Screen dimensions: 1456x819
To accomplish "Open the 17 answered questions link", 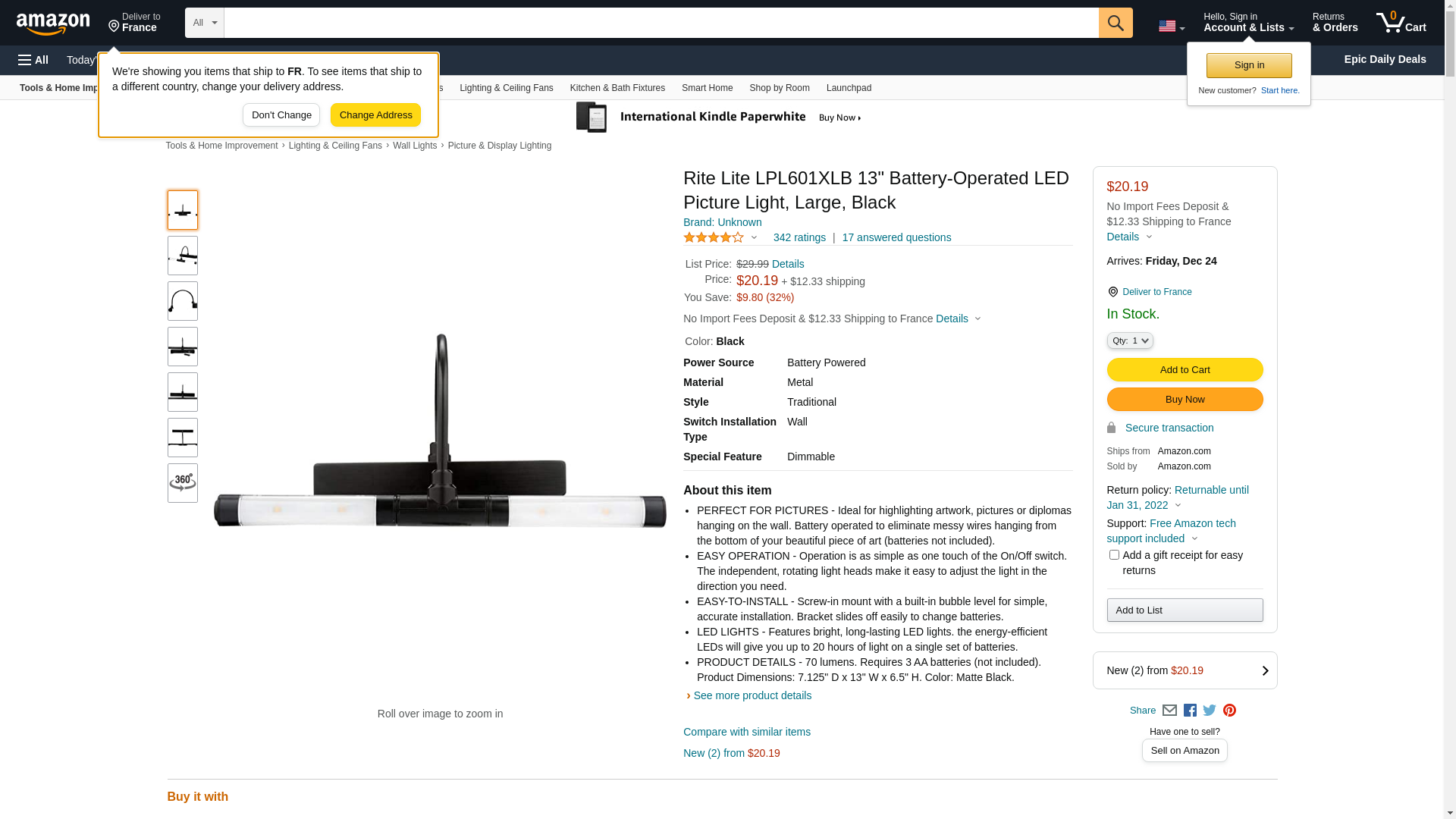I will point(896,237).
